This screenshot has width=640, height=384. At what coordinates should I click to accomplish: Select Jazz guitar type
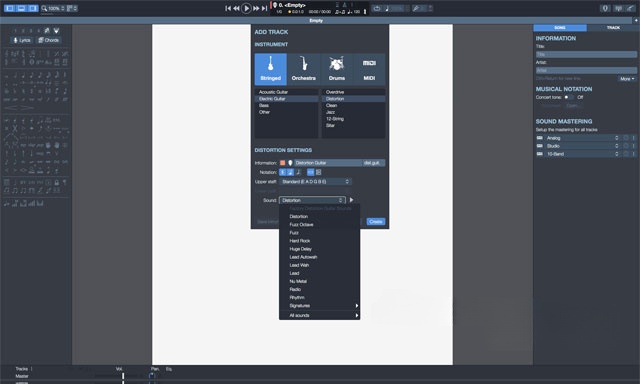click(353, 112)
